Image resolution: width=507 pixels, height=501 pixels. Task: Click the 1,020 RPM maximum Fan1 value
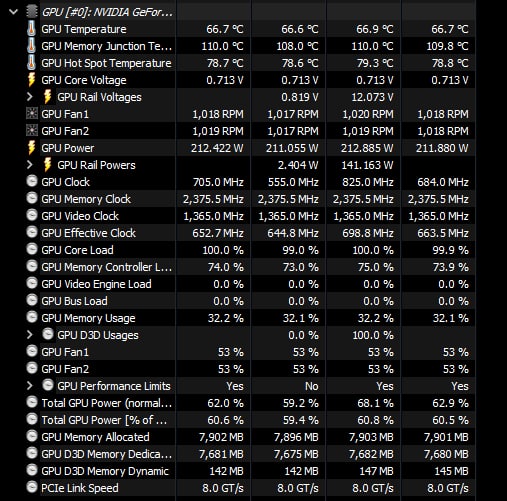point(368,114)
